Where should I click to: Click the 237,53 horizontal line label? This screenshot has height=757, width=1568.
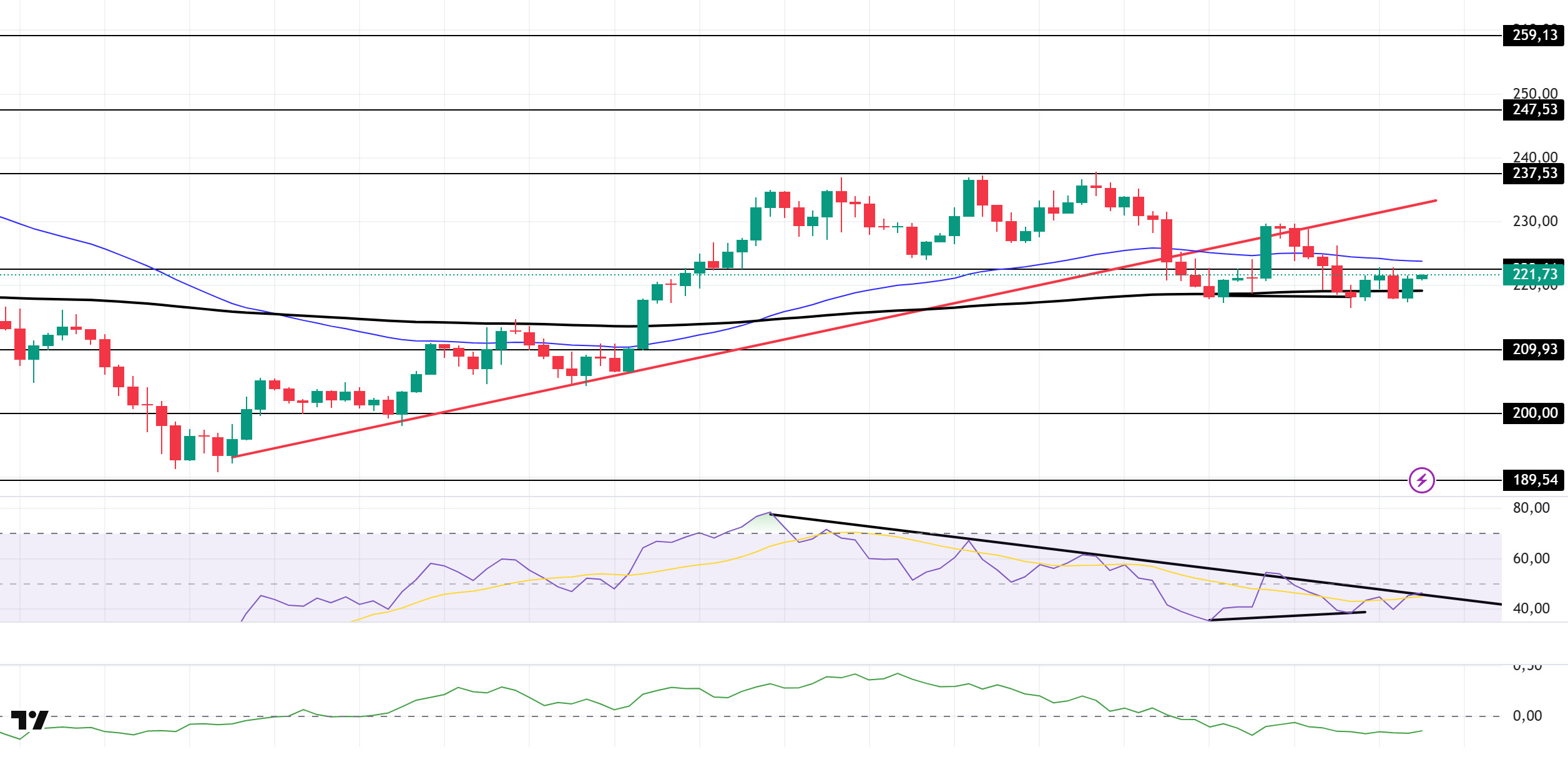pyautogui.click(x=1534, y=174)
